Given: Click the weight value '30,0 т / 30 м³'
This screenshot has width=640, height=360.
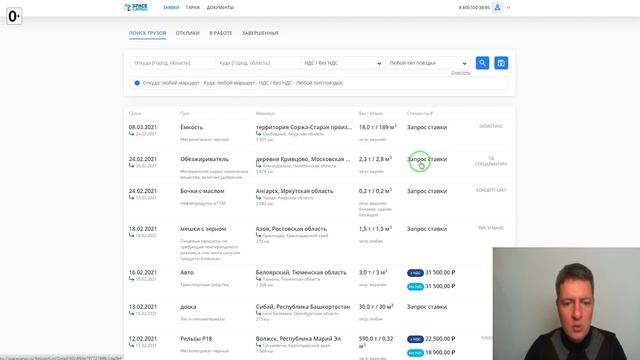Looking at the screenshot, I should (x=376, y=307).
